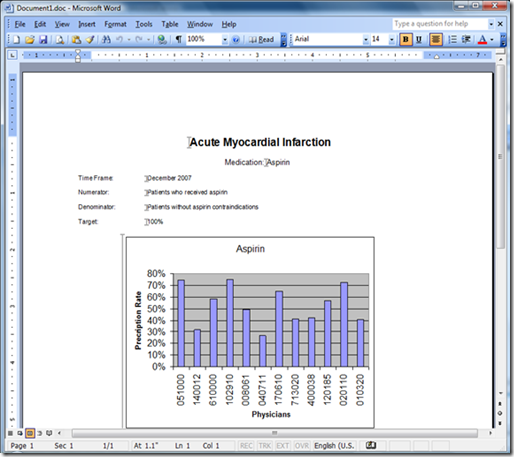Click in the Type a question for help box
Image resolution: width=514 pixels, height=457 pixels.
point(440,24)
